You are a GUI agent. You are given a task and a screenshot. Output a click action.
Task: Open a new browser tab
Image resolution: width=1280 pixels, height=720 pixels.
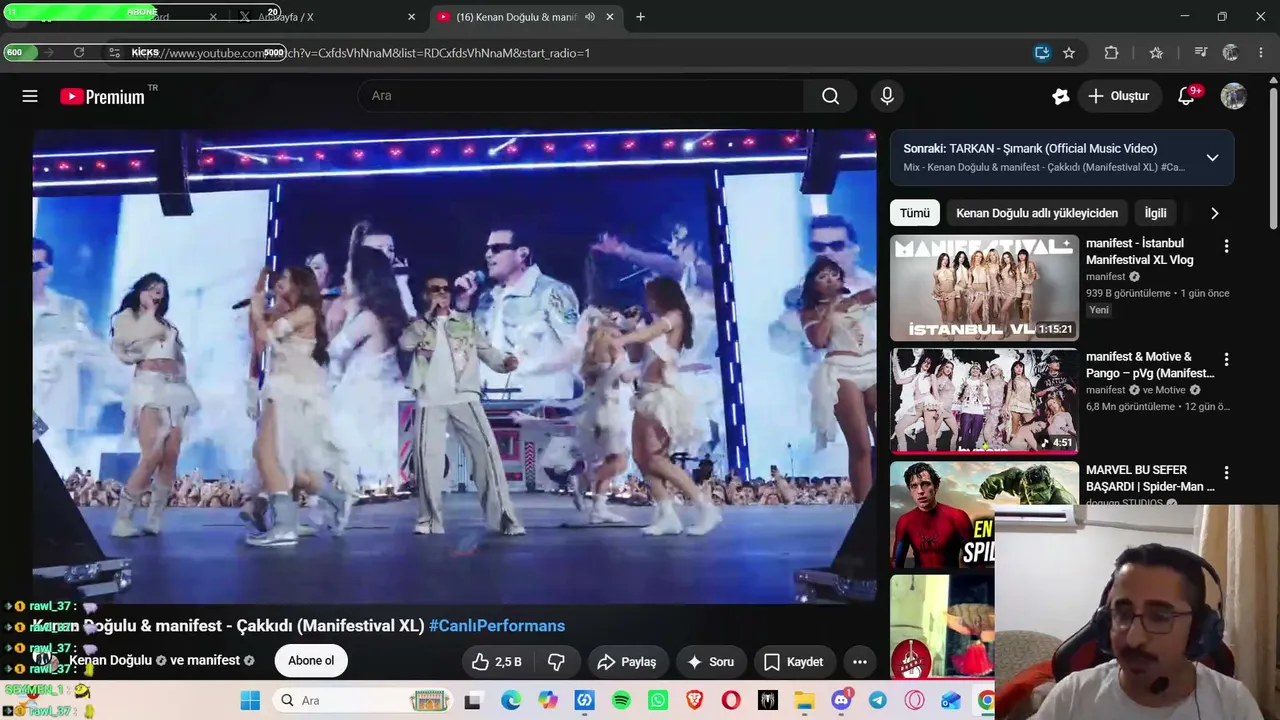(x=640, y=17)
